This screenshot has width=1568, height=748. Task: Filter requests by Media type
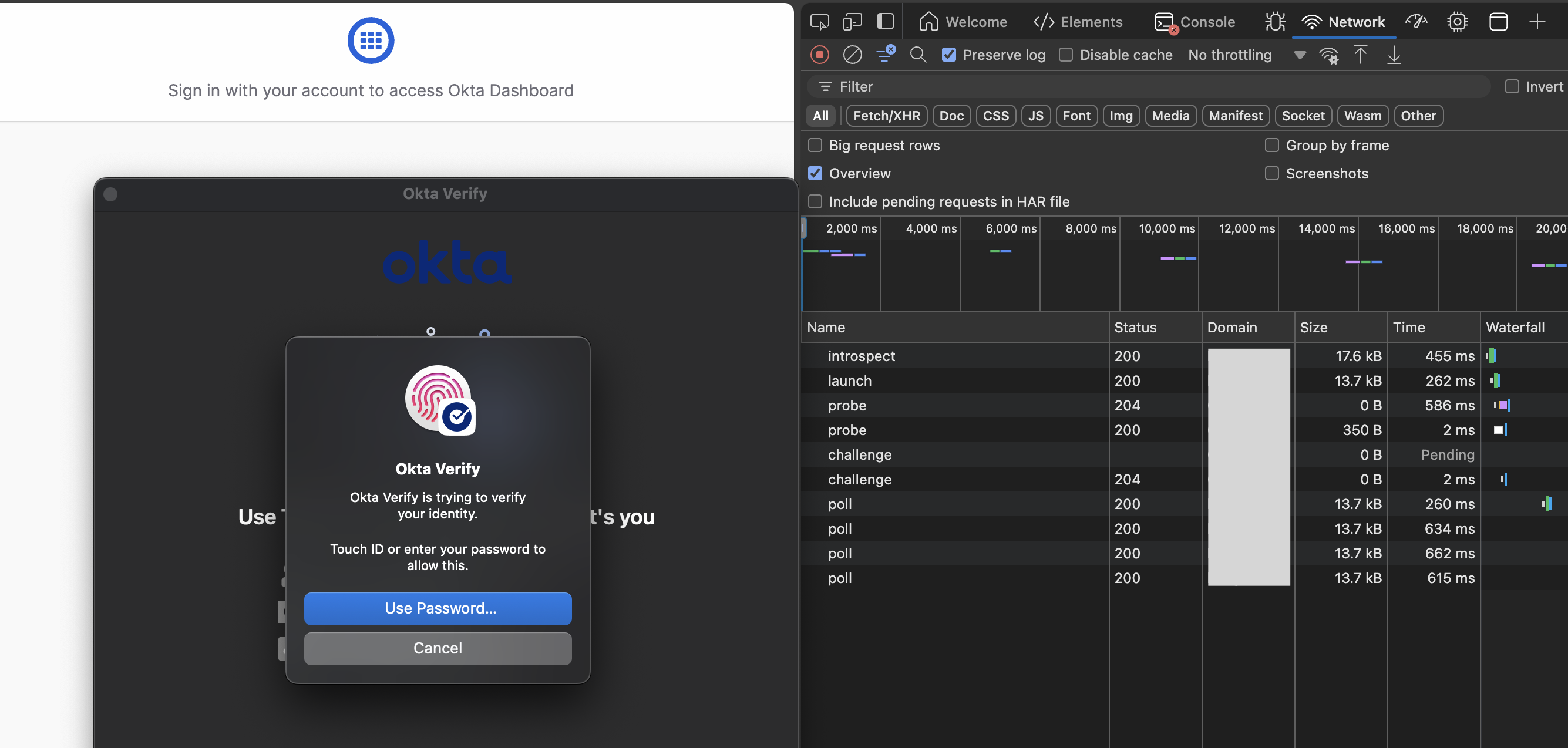click(1170, 116)
